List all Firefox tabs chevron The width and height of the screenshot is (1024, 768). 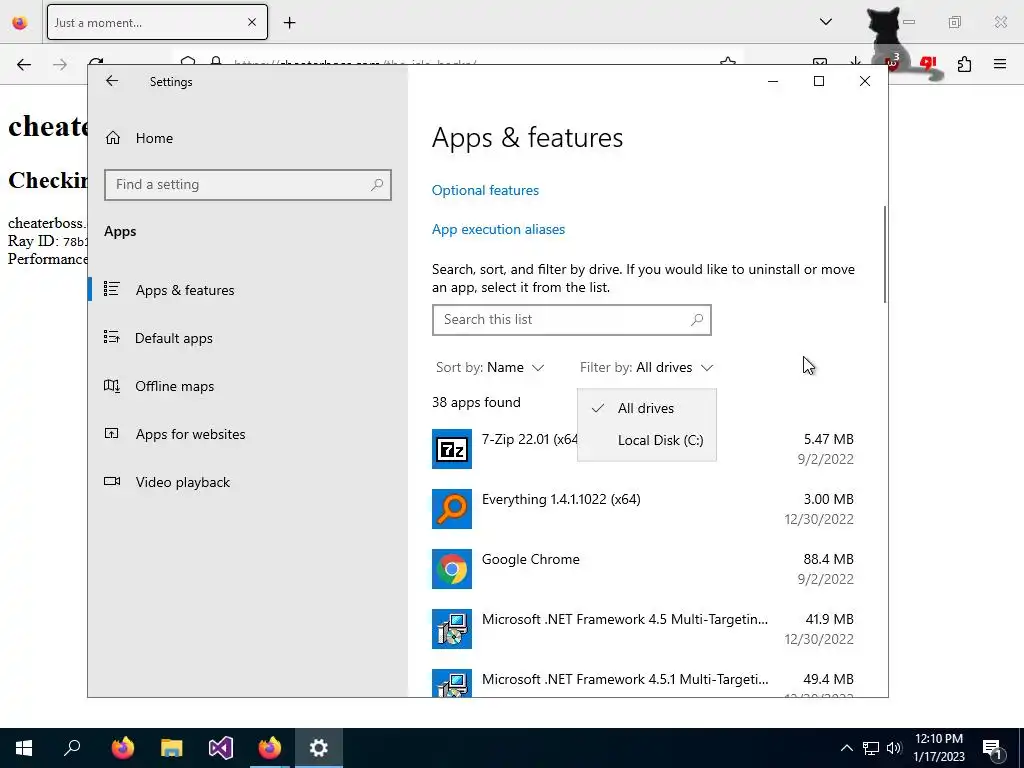(x=825, y=22)
